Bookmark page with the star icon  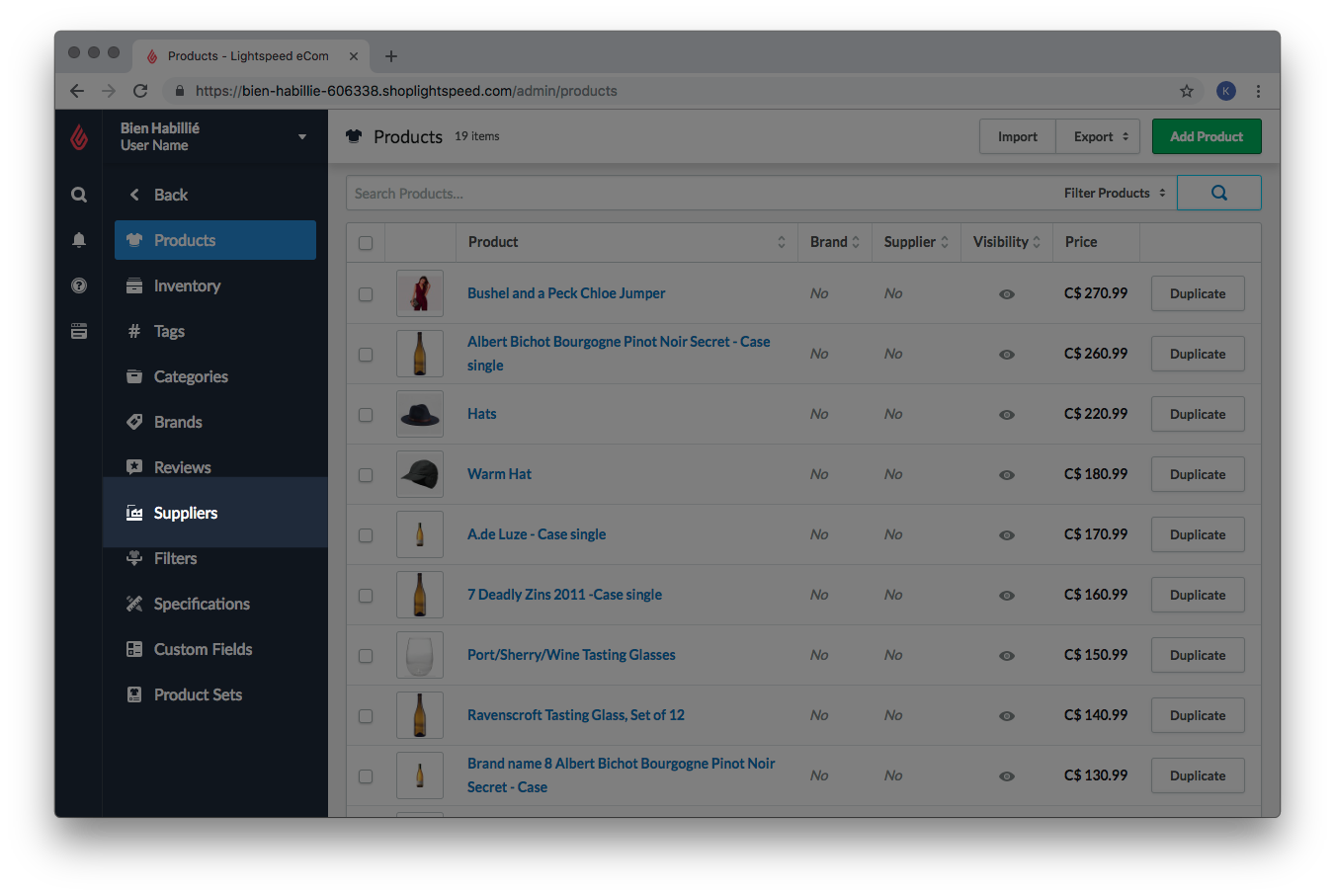pyautogui.click(x=1187, y=91)
